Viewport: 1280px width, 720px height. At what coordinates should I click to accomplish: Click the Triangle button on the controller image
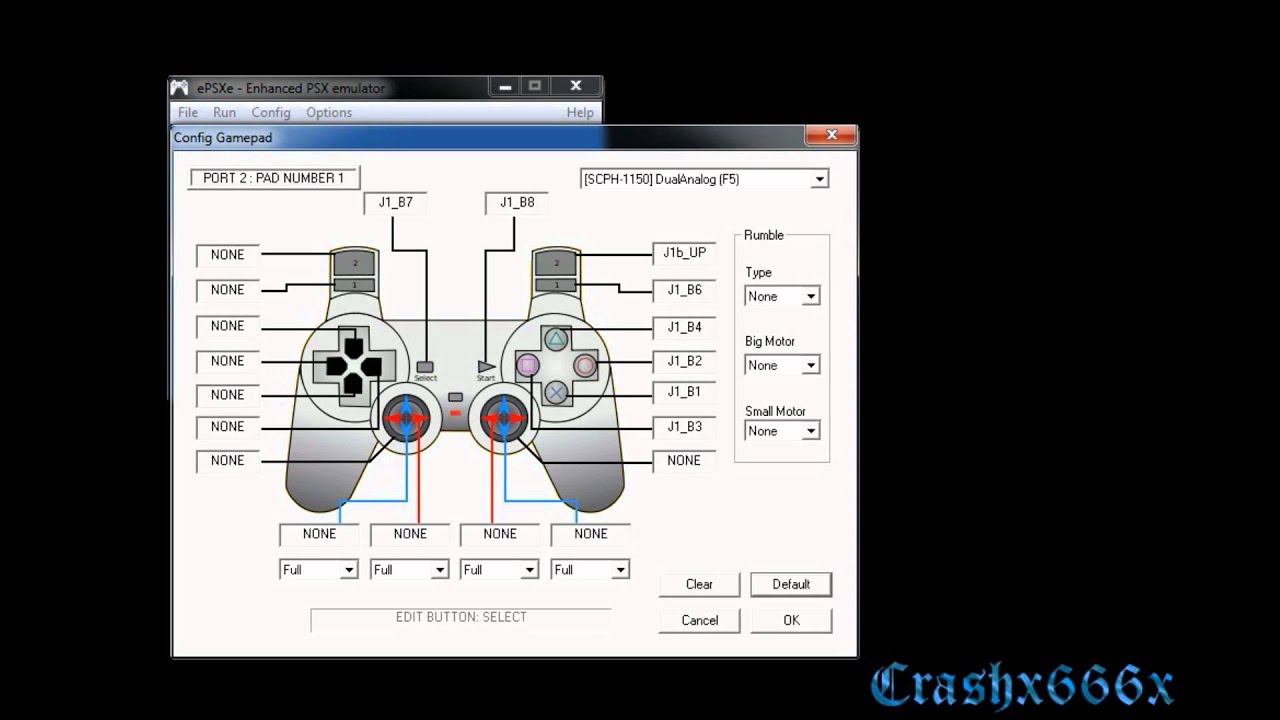click(x=556, y=339)
